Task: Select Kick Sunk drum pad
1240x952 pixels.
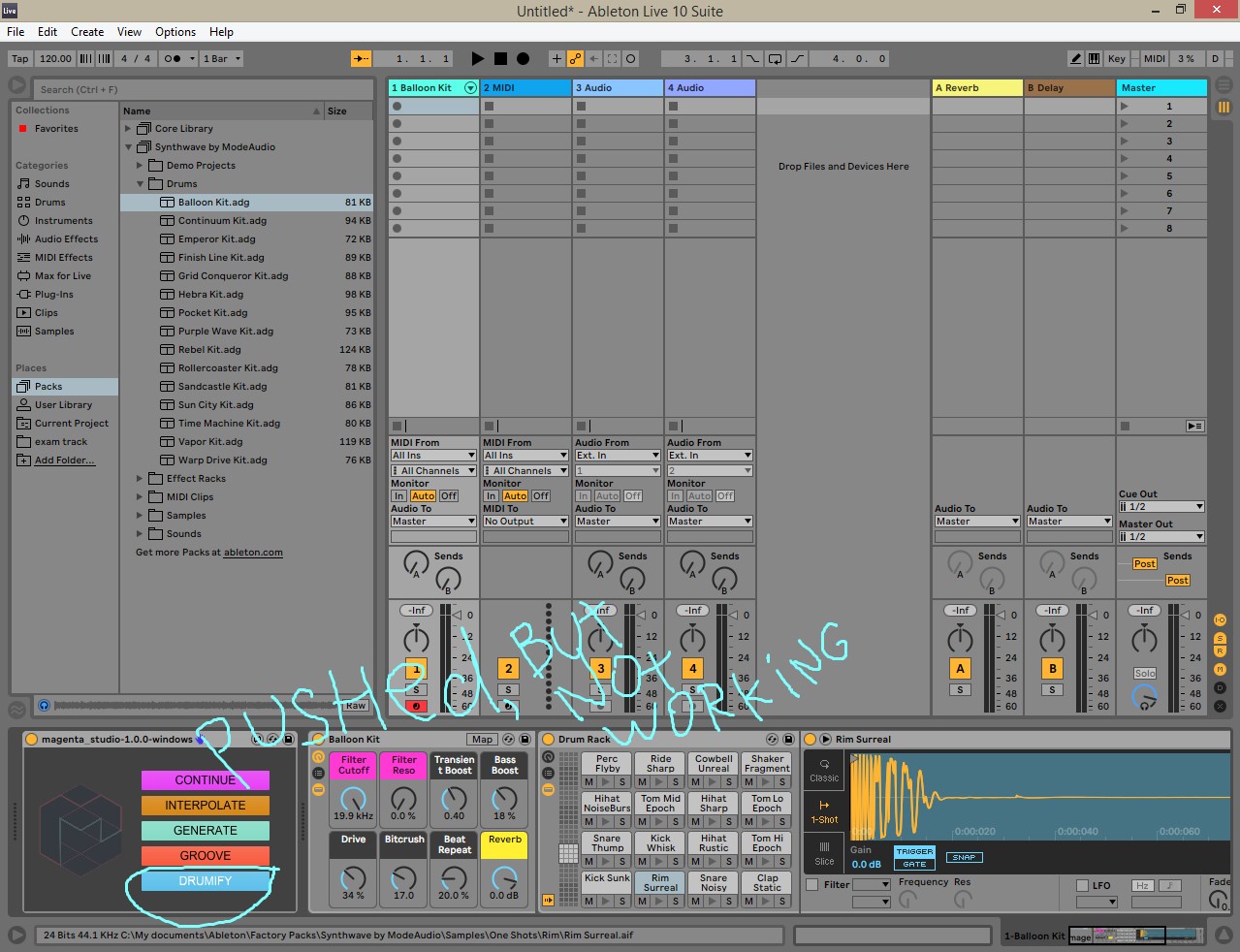Action: (608, 878)
